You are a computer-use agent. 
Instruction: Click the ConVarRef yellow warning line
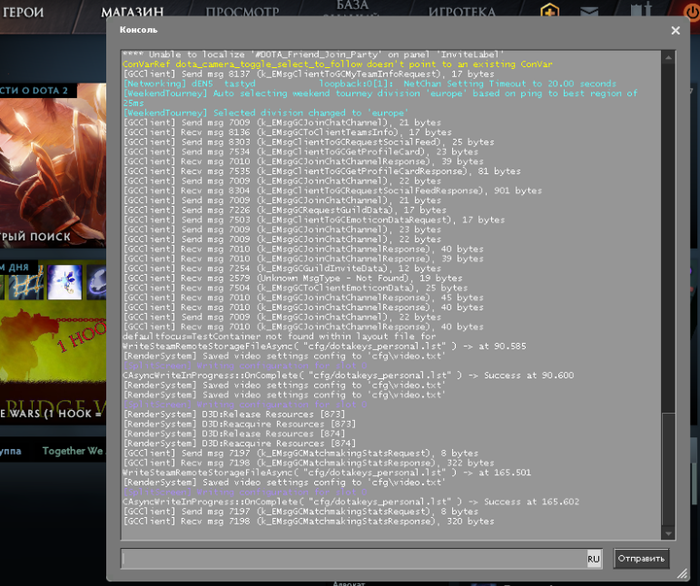pyautogui.click(x=338, y=64)
